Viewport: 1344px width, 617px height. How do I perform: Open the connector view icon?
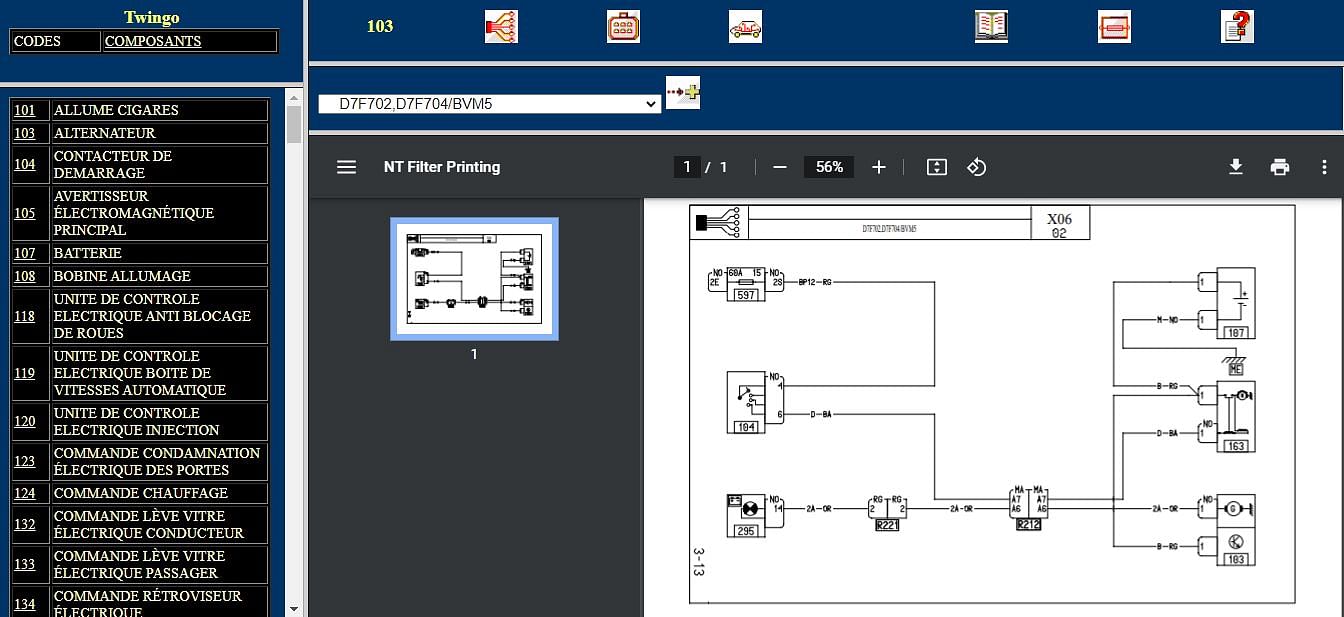623,26
